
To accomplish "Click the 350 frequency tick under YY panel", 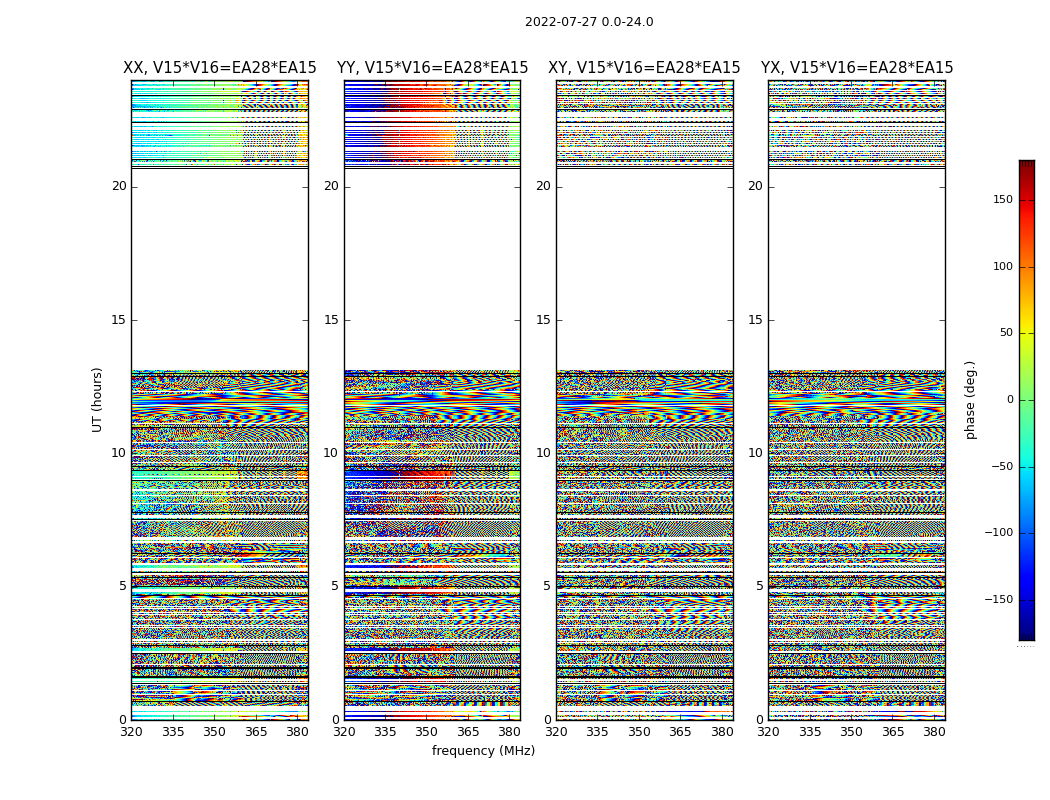I will (x=427, y=732).
